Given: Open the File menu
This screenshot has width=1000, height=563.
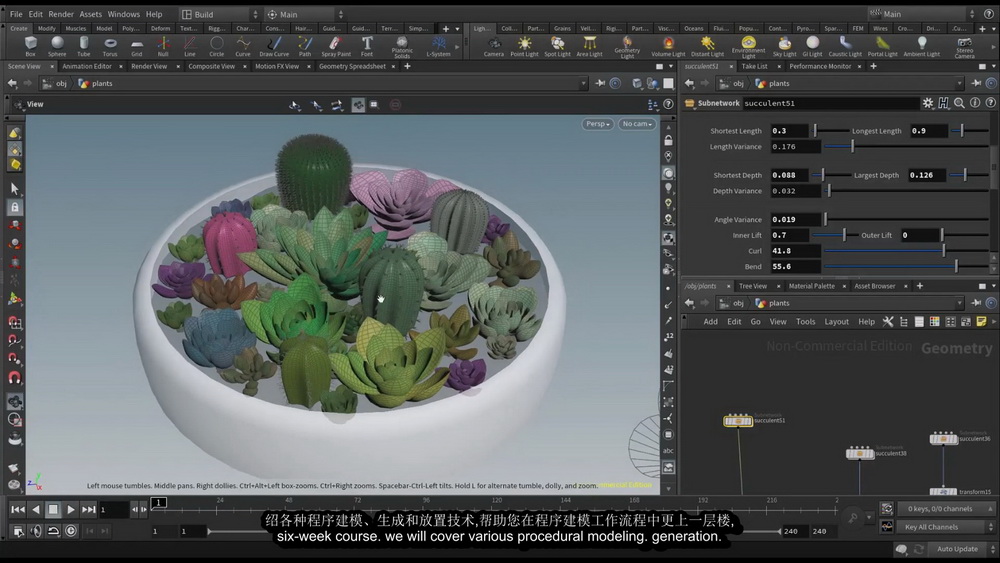Looking at the screenshot, I should coord(16,14).
